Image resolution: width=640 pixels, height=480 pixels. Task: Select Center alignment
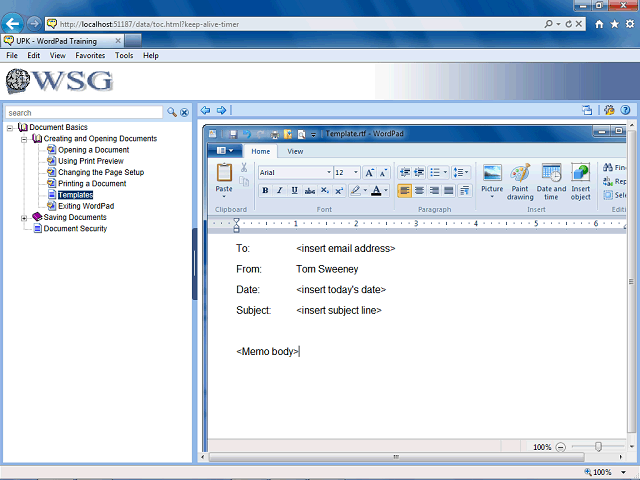[x=419, y=191]
